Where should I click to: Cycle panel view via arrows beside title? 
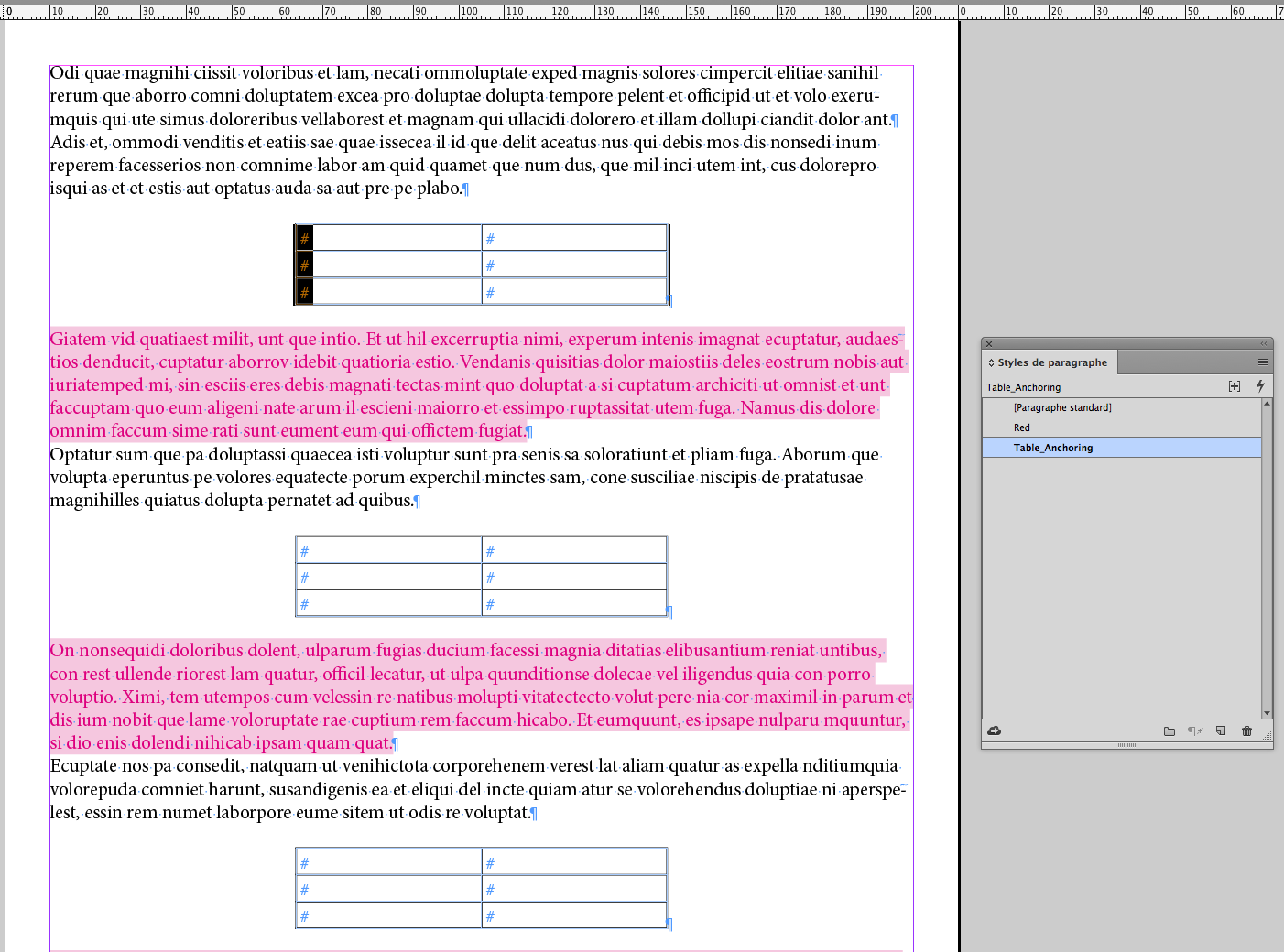(991, 362)
